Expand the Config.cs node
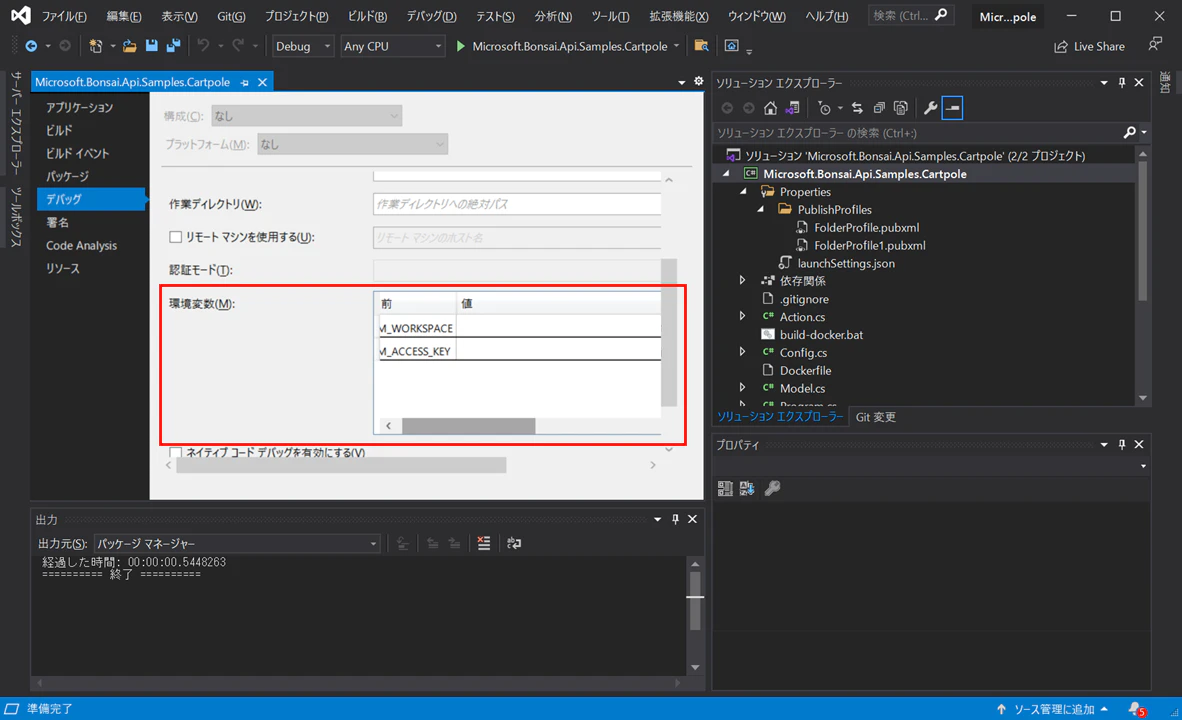The image size is (1182, 720). pyautogui.click(x=743, y=352)
